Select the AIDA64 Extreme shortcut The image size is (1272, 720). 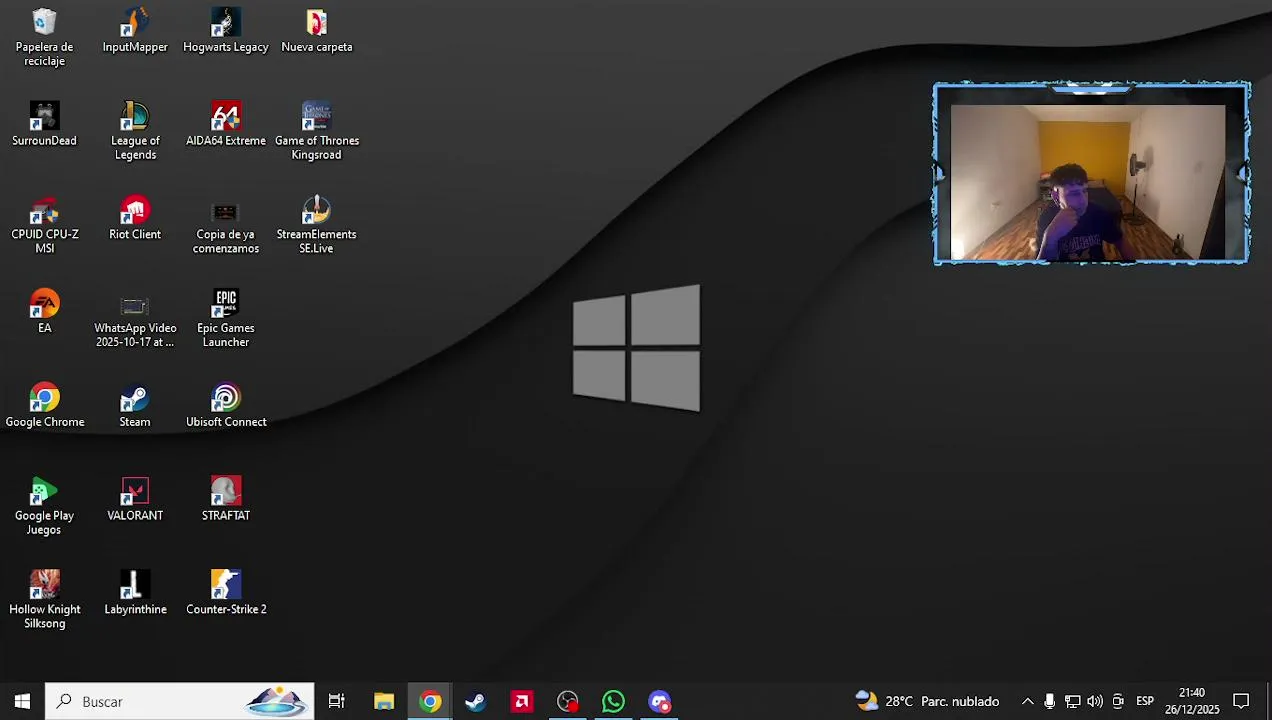226,124
